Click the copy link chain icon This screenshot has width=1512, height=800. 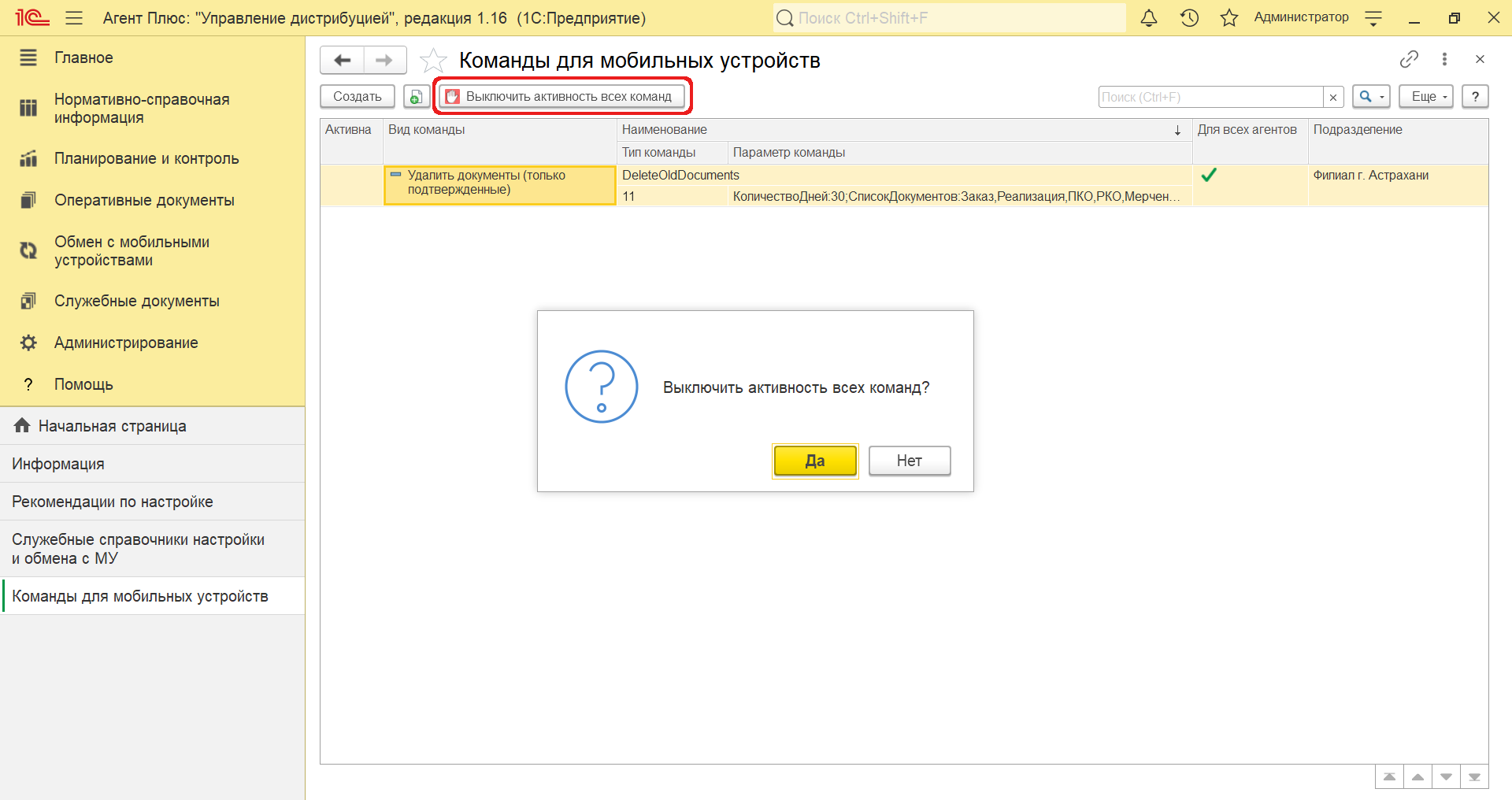pos(1409,59)
